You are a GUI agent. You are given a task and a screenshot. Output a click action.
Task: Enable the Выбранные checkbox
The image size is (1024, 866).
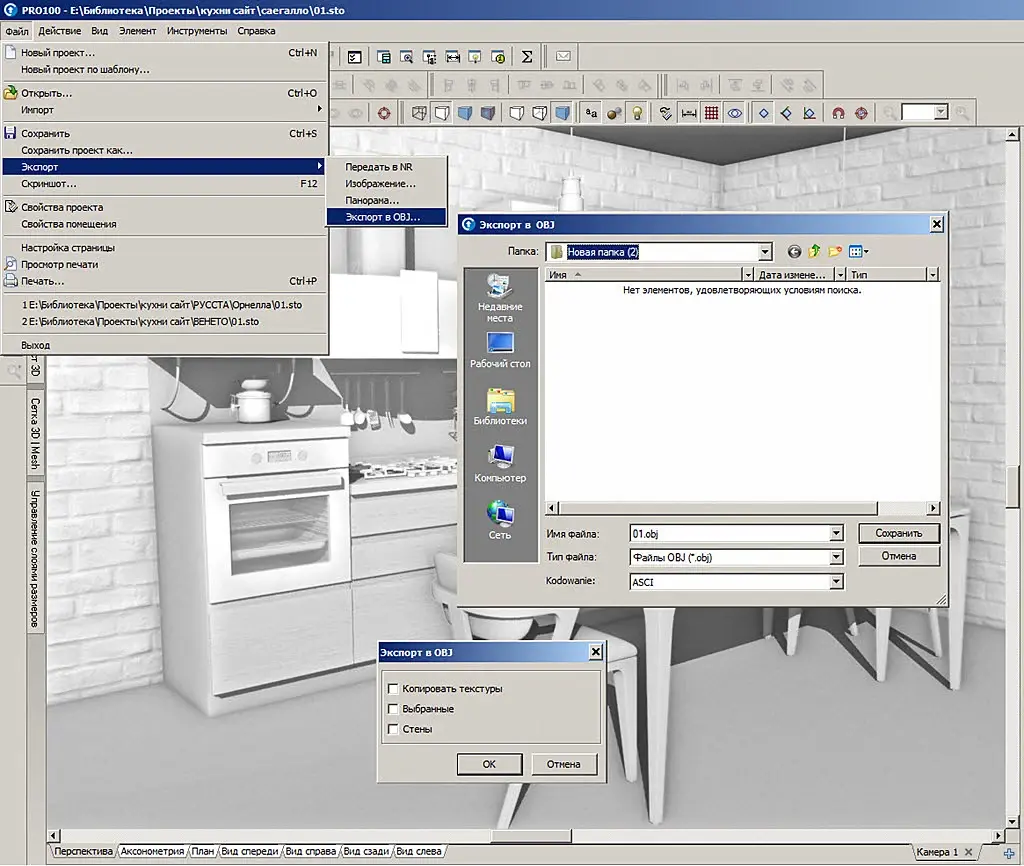coord(393,709)
